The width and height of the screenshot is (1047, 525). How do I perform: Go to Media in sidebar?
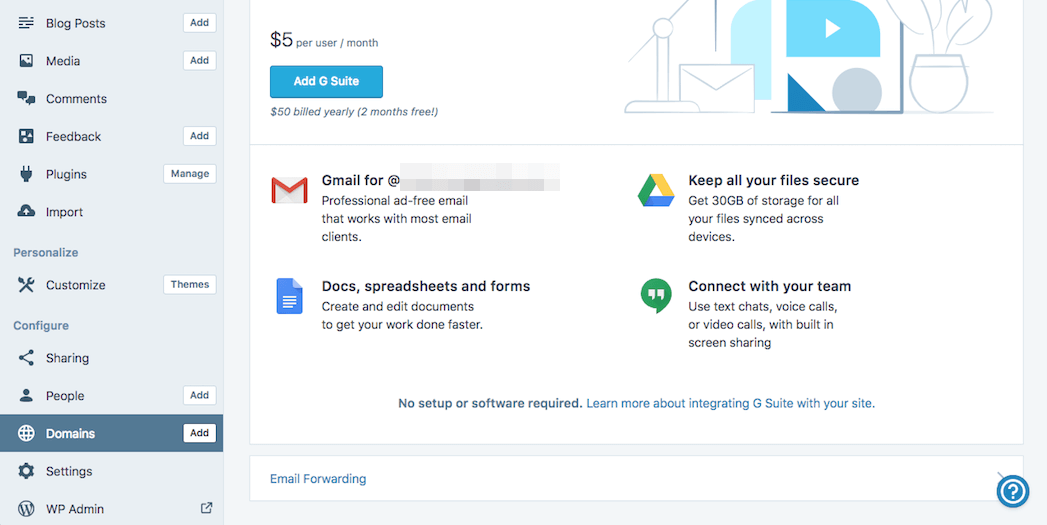(x=63, y=61)
